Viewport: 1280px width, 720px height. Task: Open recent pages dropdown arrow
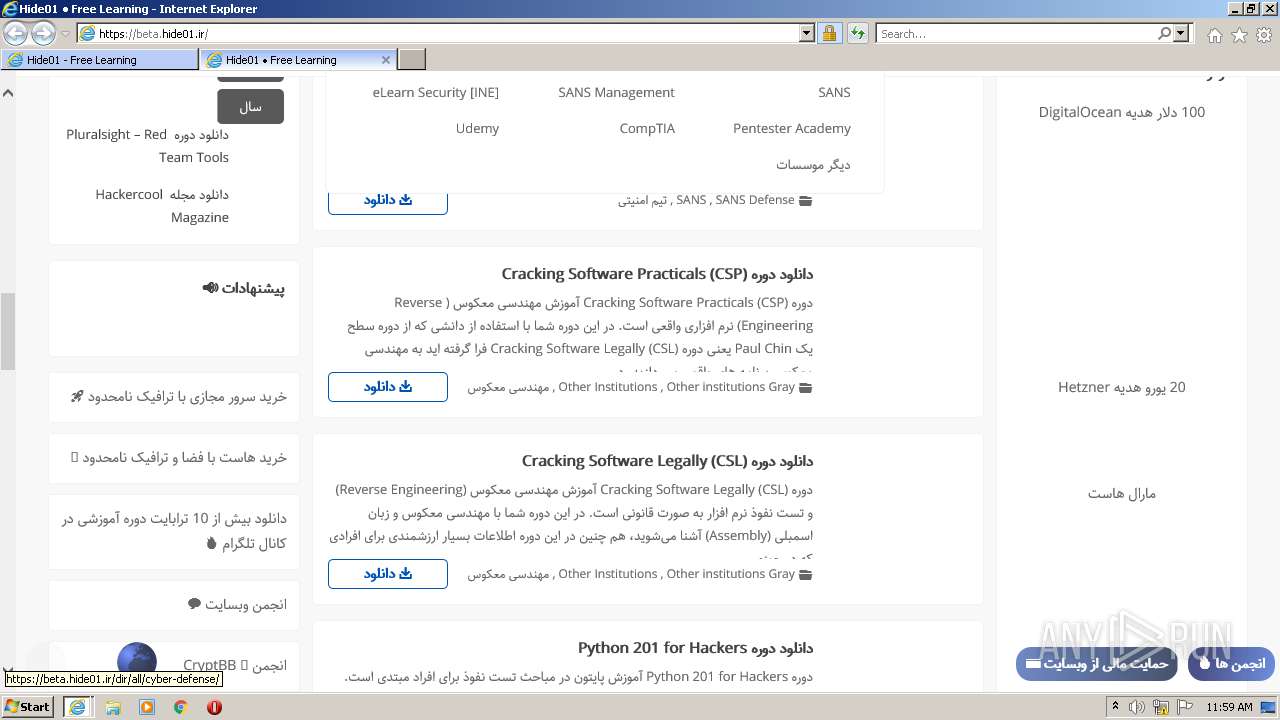click(66, 34)
